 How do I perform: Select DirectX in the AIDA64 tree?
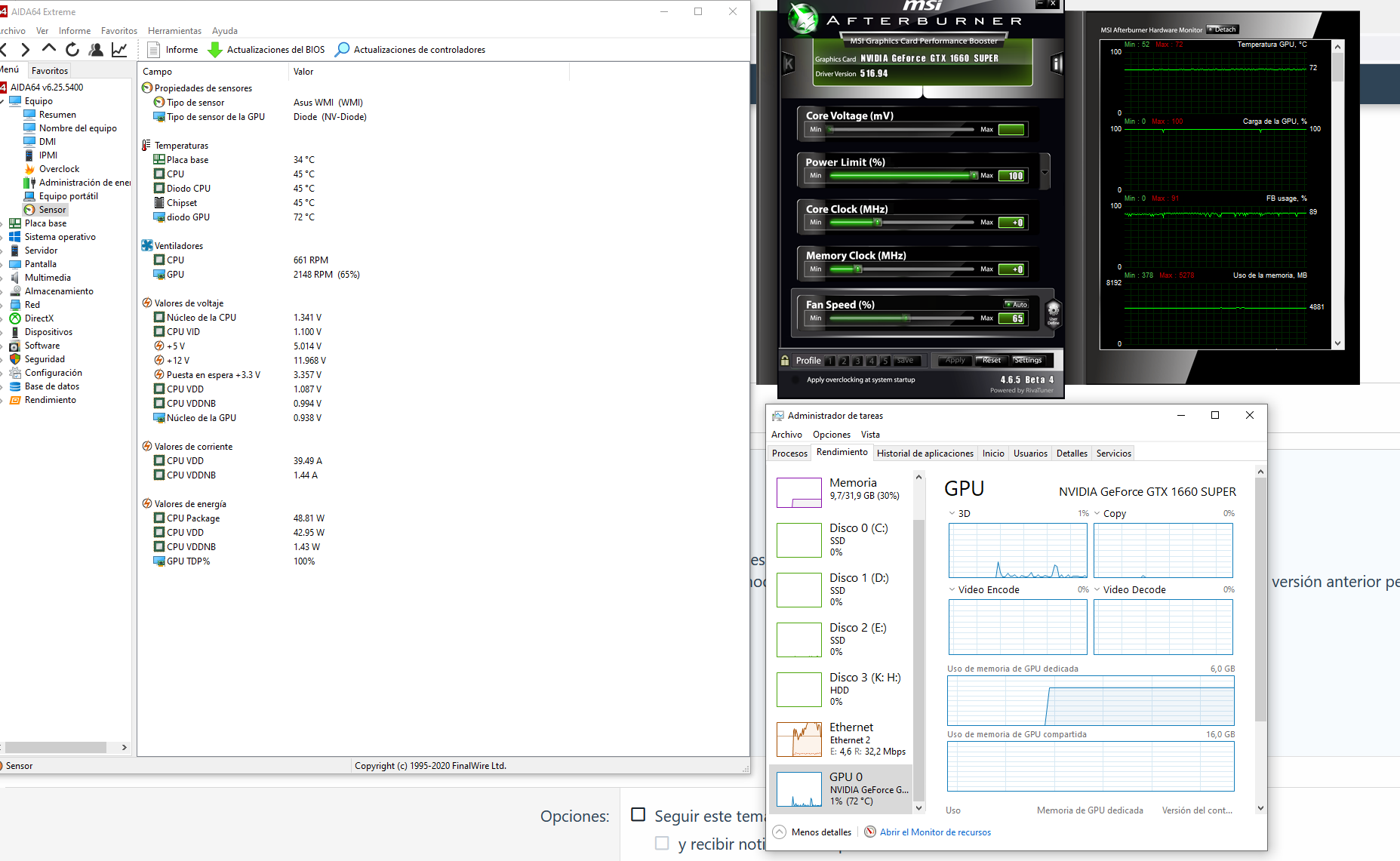tap(38, 318)
